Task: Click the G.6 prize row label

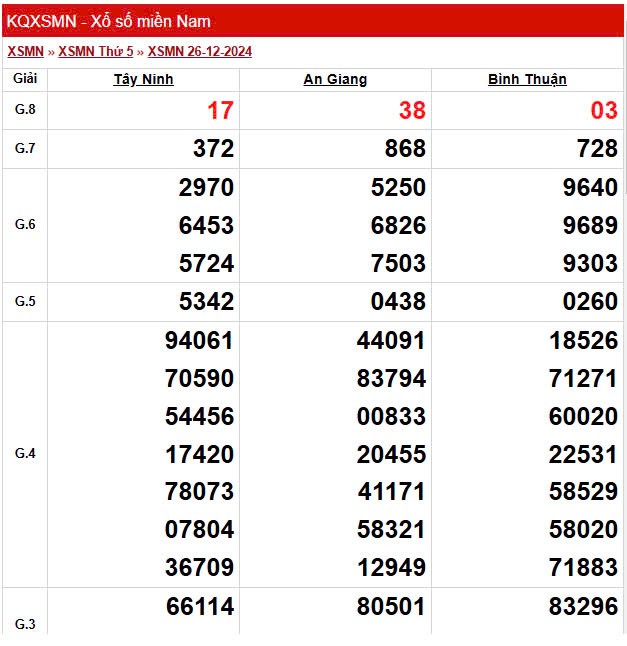Action: pyautogui.click(x=25, y=225)
